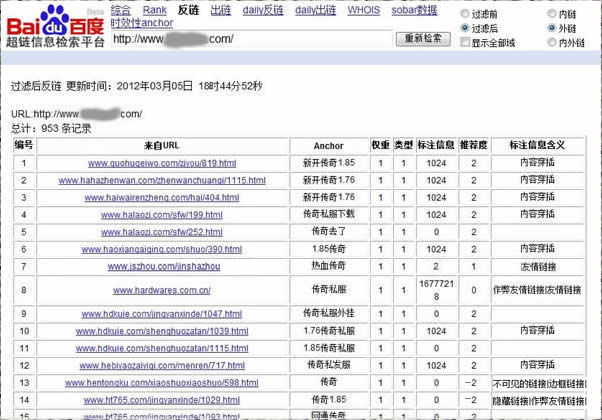602x420 pixels.
Task: Click anchor cell 传奇私服下载
Action: (x=329, y=214)
